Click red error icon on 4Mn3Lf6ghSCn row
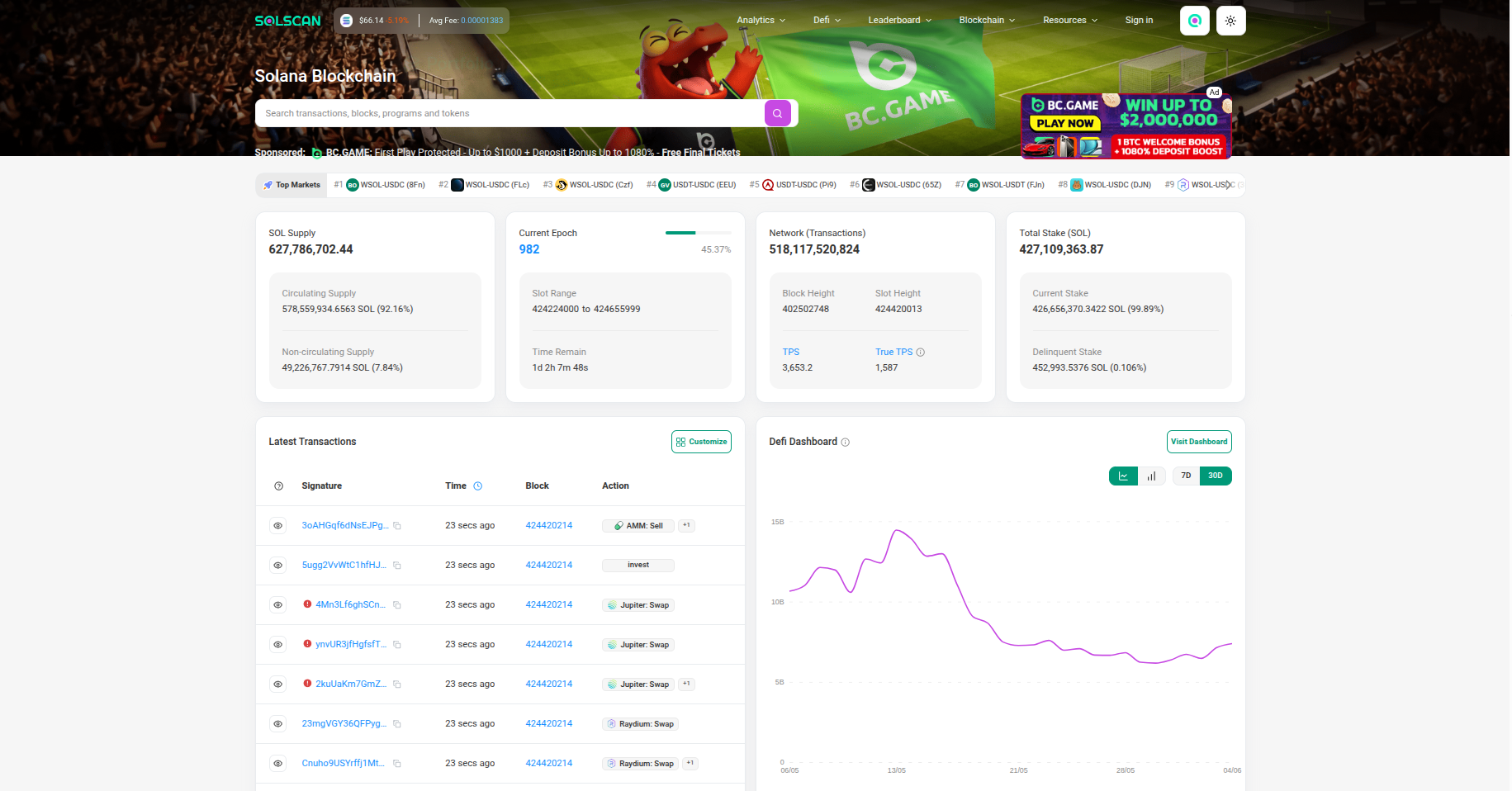This screenshot has width=1512, height=791. coord(307,604)
